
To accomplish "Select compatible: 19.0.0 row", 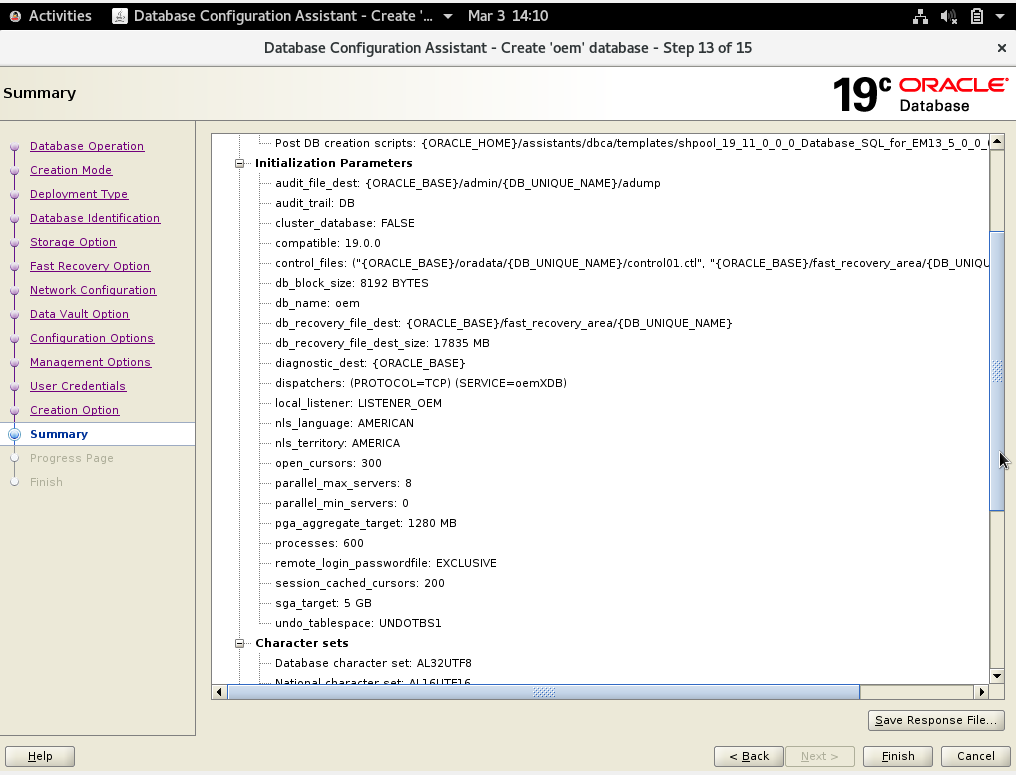I will (327, 244).
